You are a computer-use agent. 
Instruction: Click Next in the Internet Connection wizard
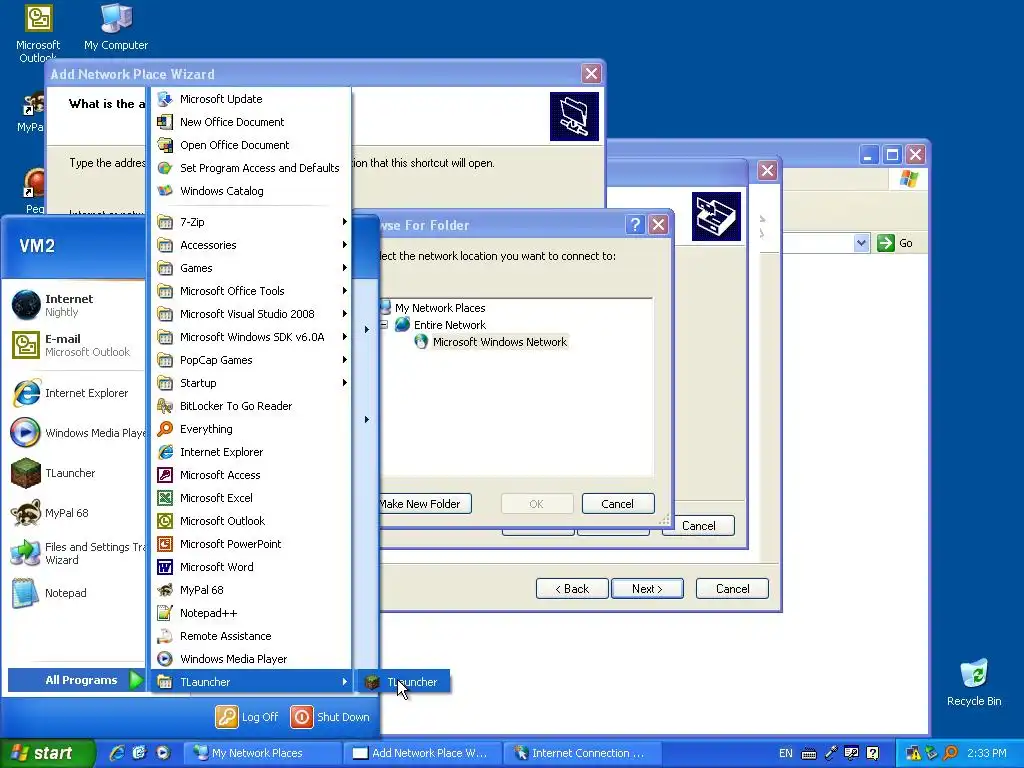[x=647, y=588]
